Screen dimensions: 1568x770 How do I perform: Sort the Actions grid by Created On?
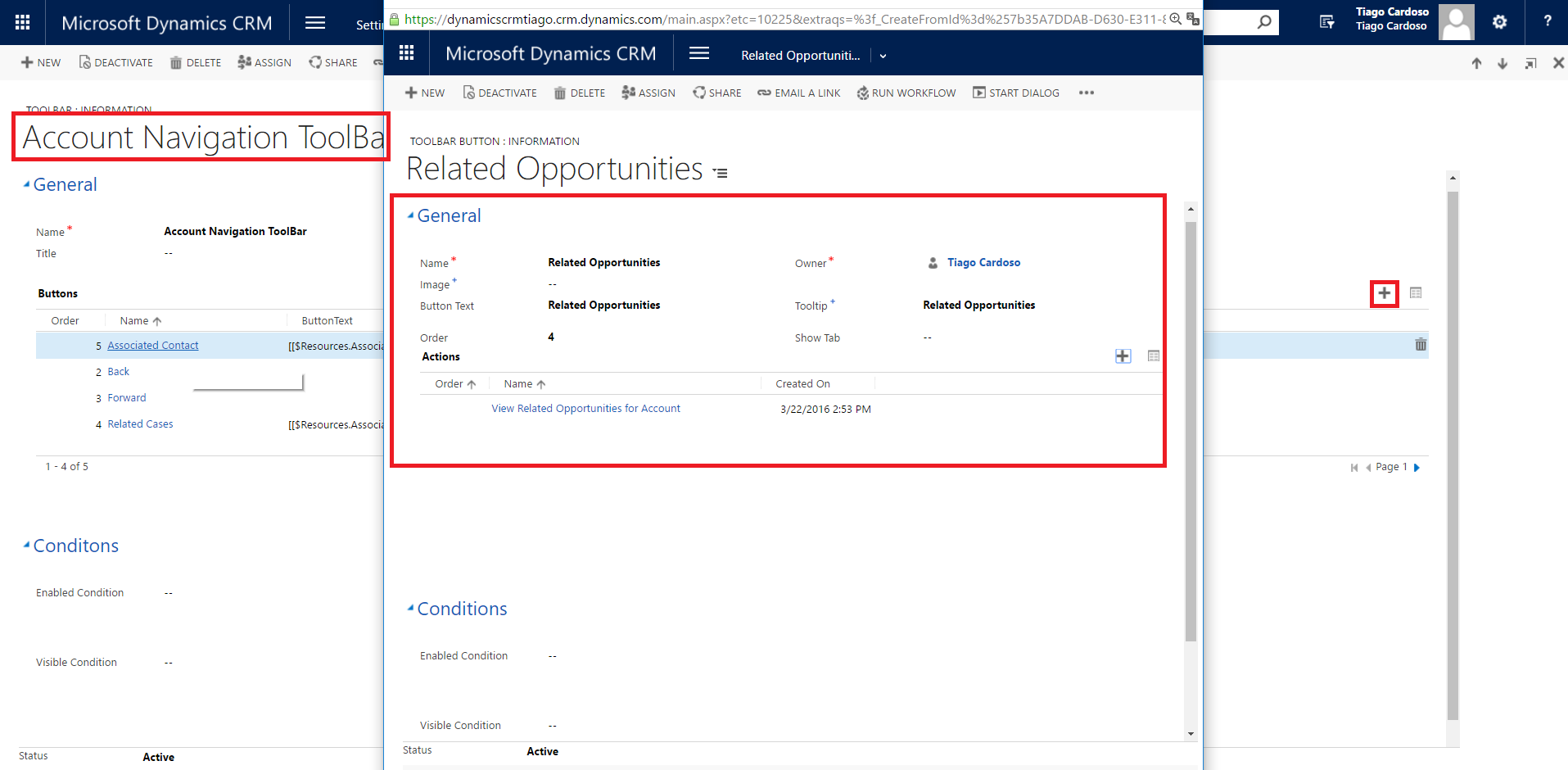802,384
